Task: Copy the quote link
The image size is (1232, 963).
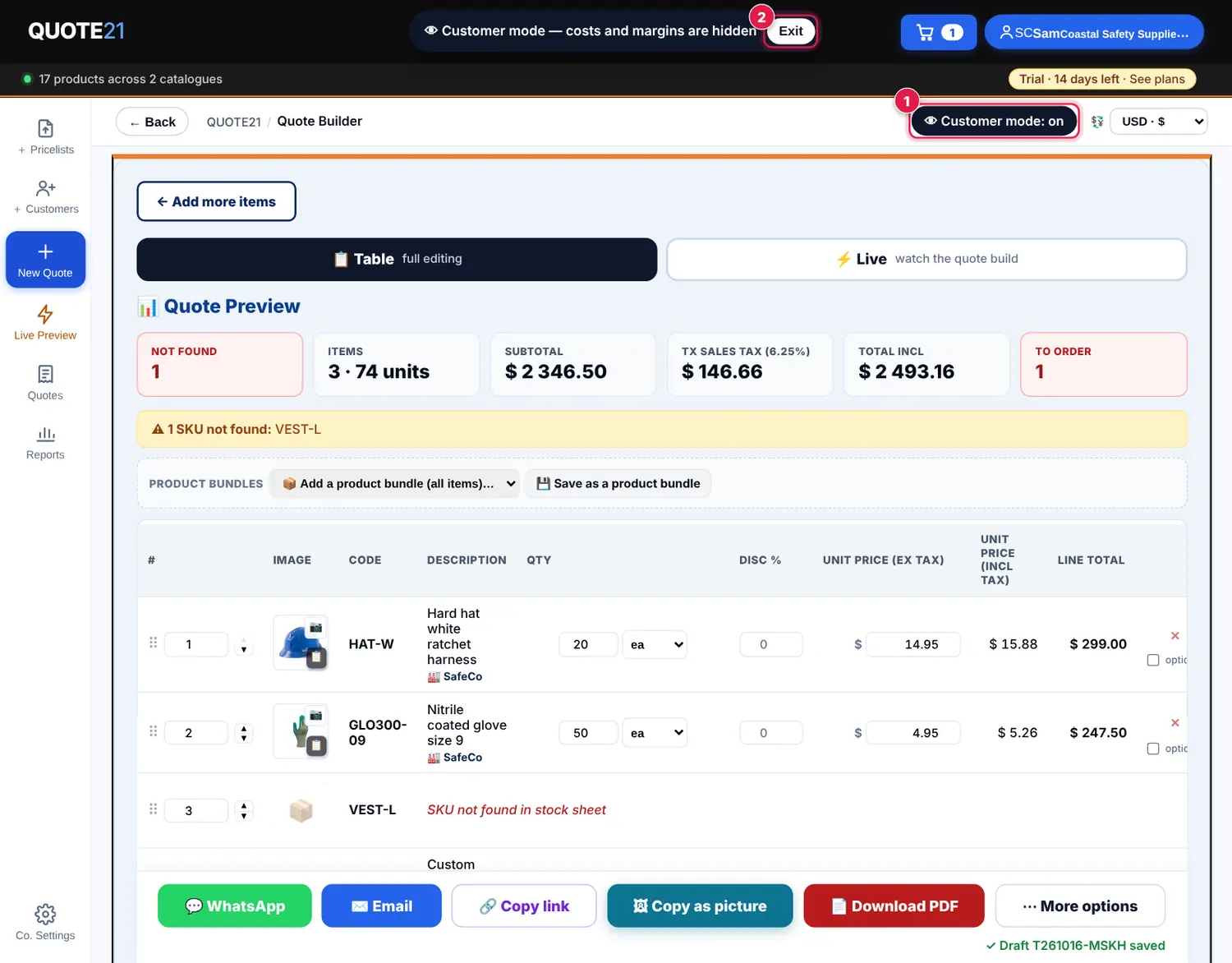Action: (524, 905)
